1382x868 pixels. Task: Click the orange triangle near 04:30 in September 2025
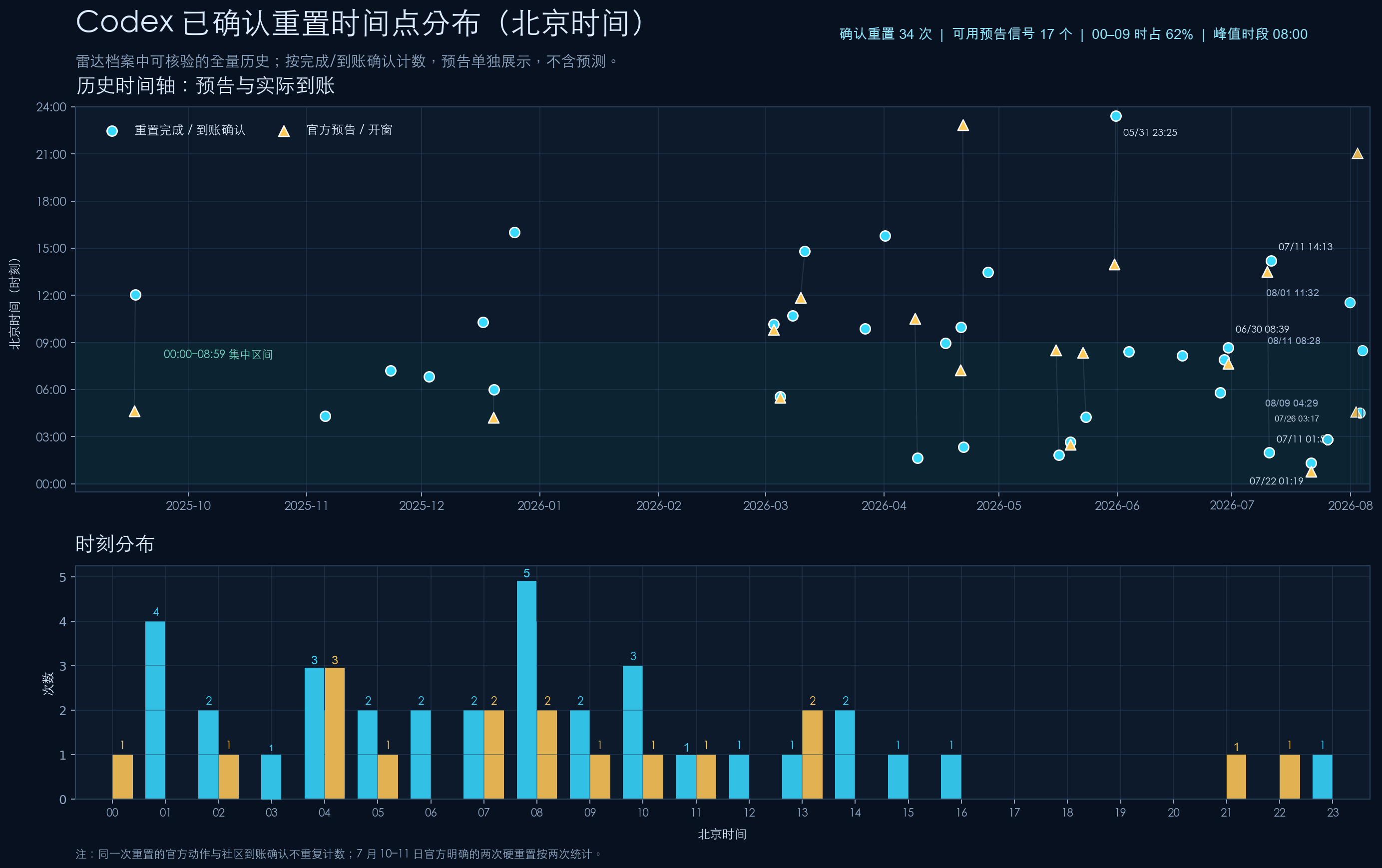tap(134, 412)
